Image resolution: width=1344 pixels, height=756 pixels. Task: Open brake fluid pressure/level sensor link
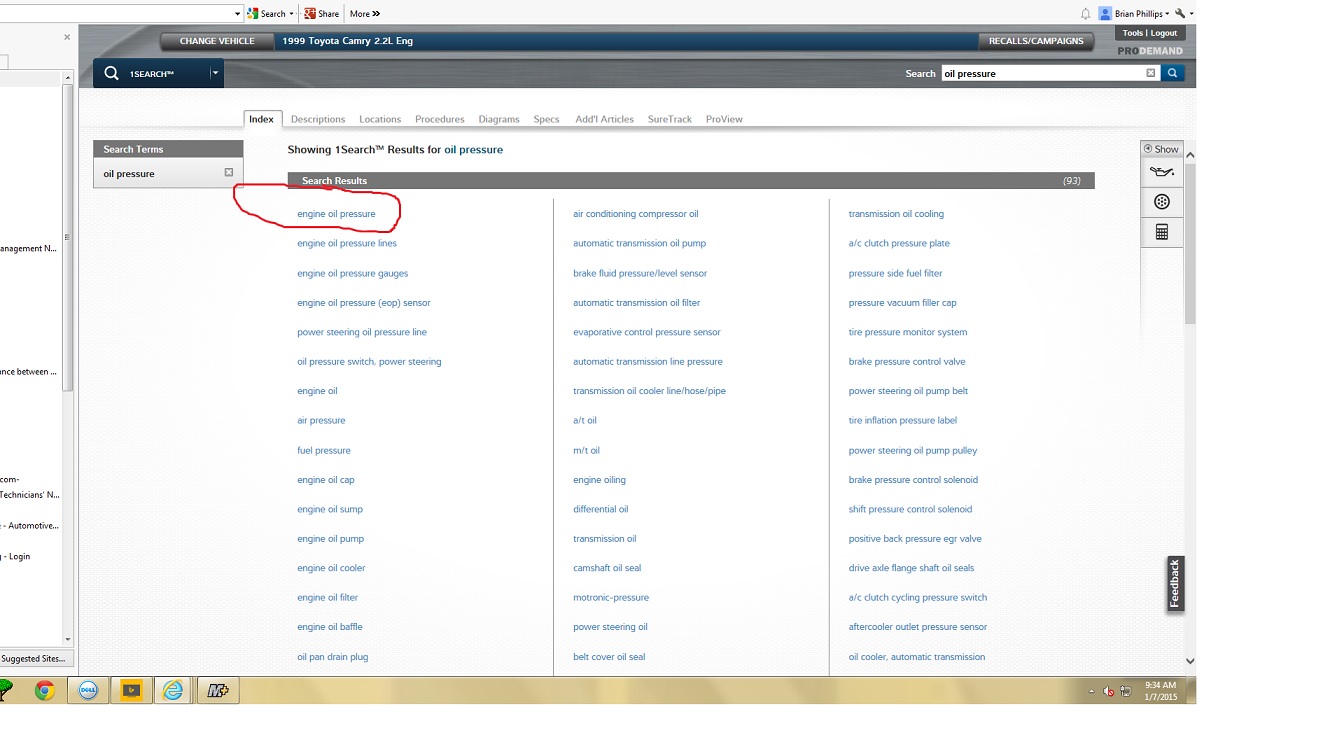coord(640,273)
